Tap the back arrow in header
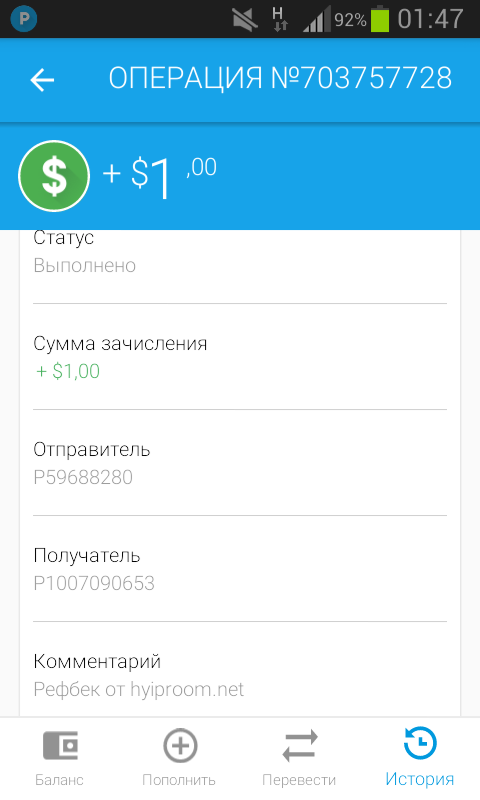 click(42, 80)
